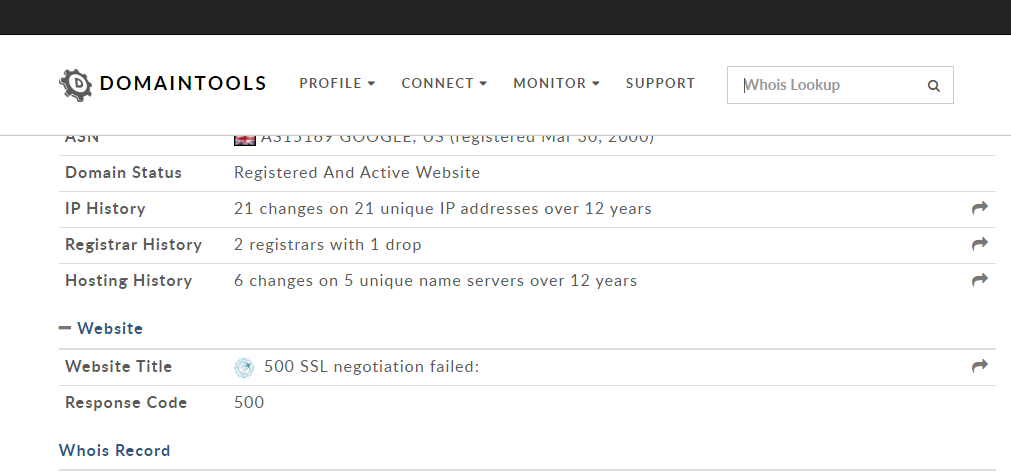
Task: Click the favicon beside 500 SSL negotiation failed
Action: point(244,367)
